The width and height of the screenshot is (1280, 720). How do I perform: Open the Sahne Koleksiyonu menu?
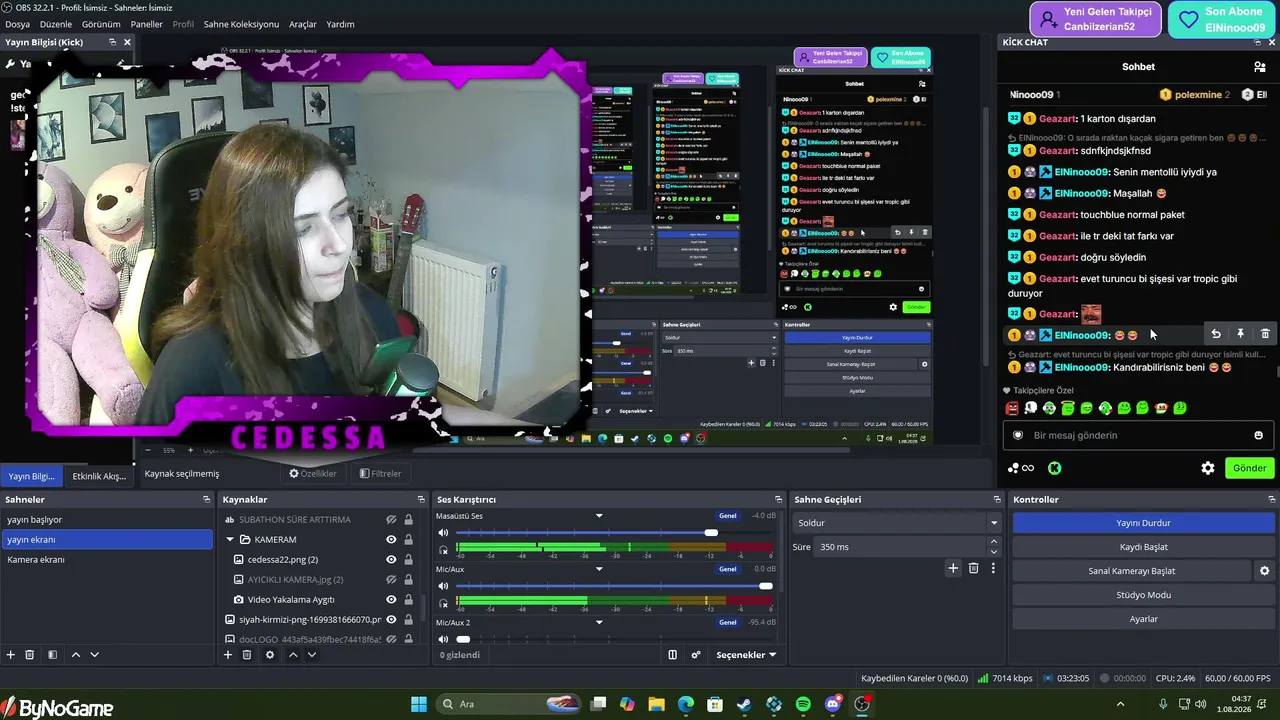[x=241, y=24]
